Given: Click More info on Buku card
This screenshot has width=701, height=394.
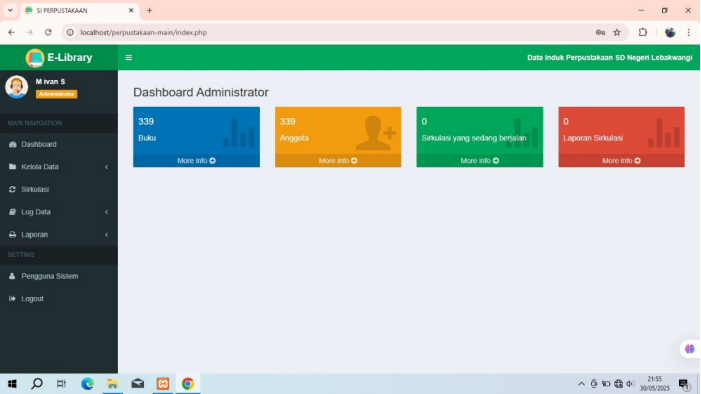Looking at the screenshot, I should (x=196, y=161).
